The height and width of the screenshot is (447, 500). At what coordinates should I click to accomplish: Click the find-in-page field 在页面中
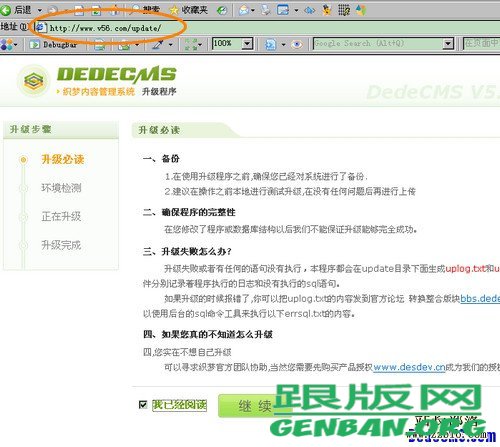tap(481, 43)
